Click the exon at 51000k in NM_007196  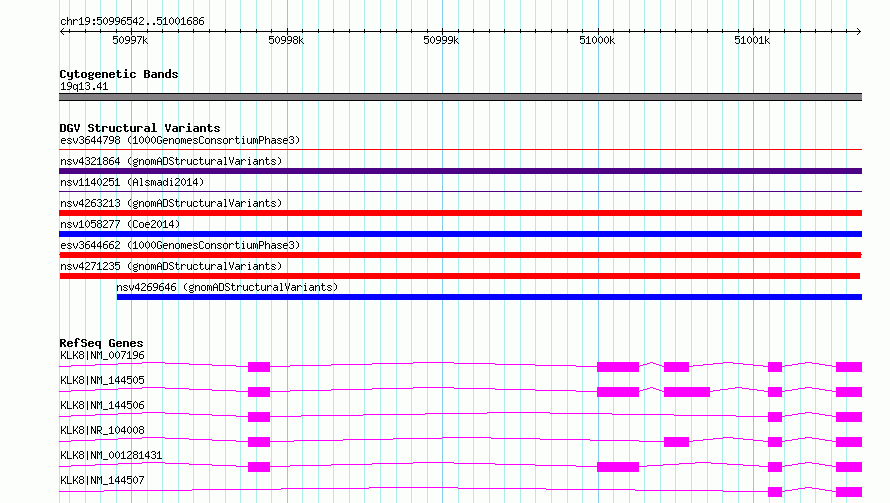point(618,367)
